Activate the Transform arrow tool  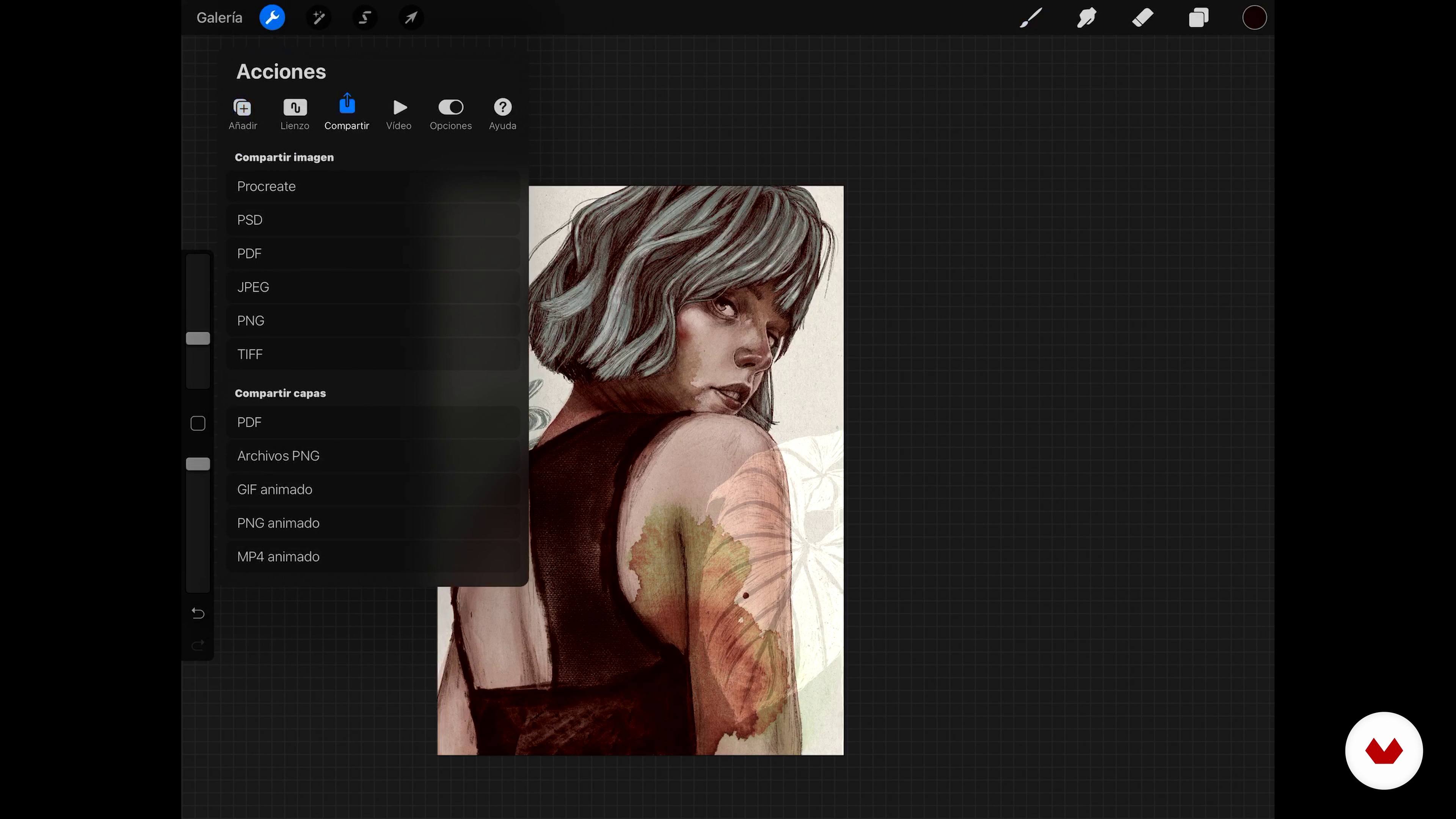(411, 17)
